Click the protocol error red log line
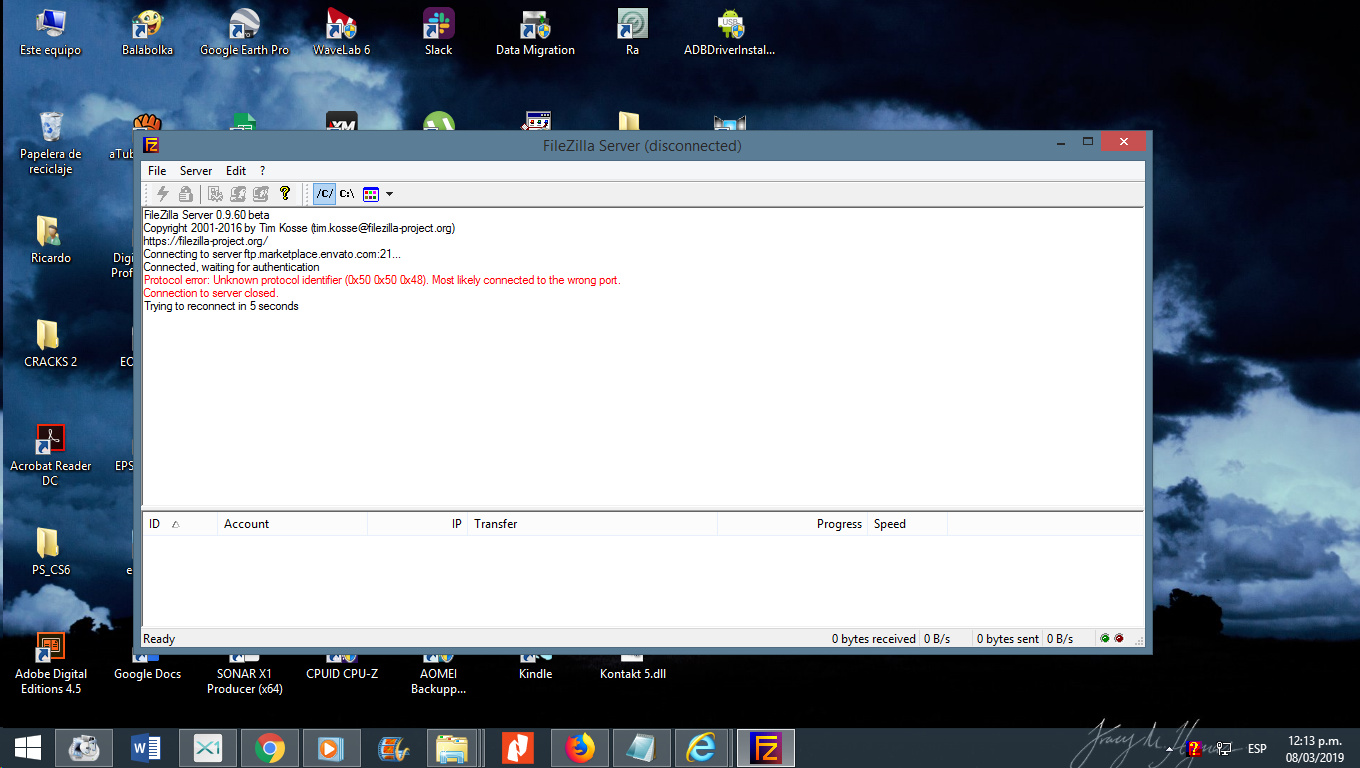The height and width of the screenshot is (768, 1360). tap(382, 280)
